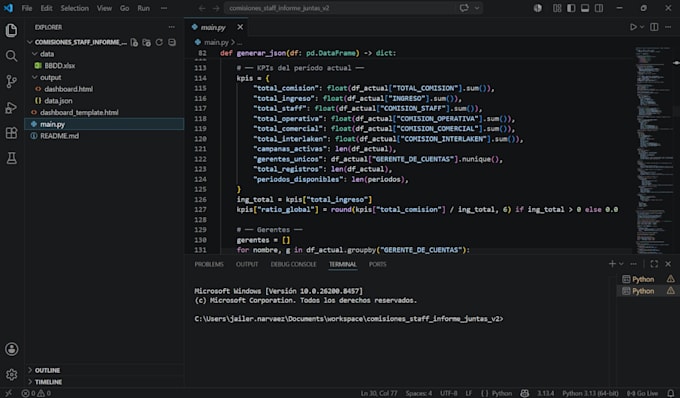The image size is (680, 398).
Task: Open the Search view in activity bar
Action: coord(12,56)
